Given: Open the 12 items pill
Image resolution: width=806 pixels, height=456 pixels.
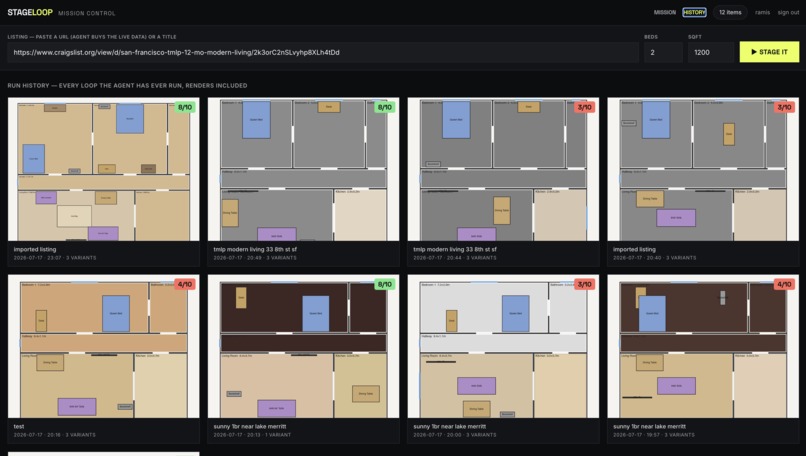Looking at the screenshot, I should coord(730,12).
